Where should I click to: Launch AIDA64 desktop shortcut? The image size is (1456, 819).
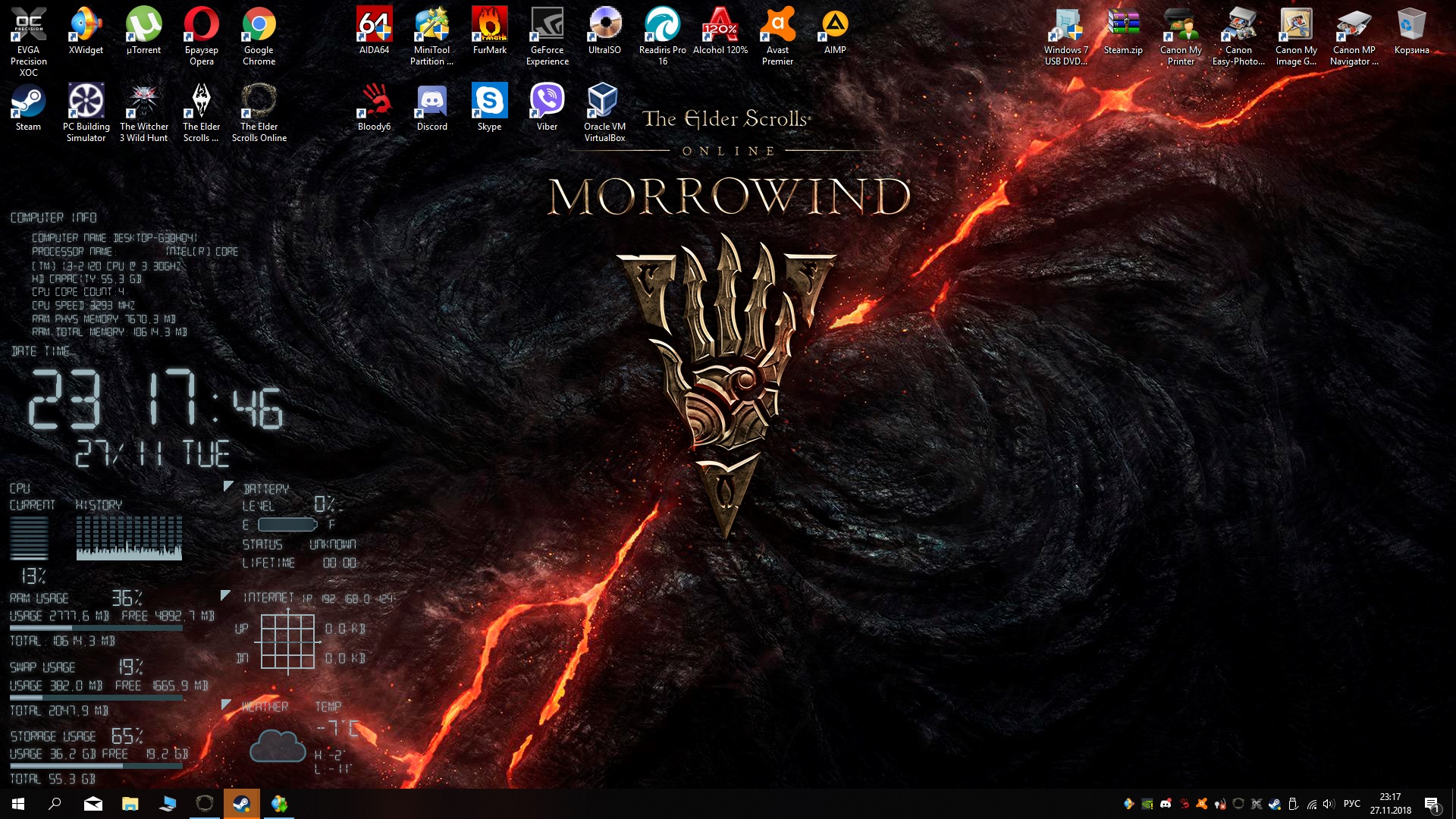[374, 24]
